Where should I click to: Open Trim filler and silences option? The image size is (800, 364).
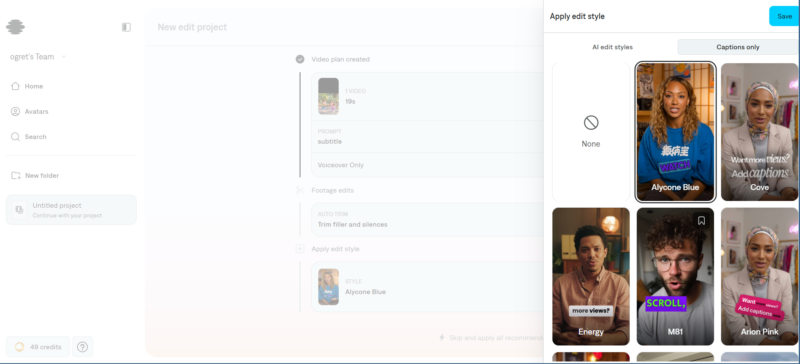tap(427, 219)
